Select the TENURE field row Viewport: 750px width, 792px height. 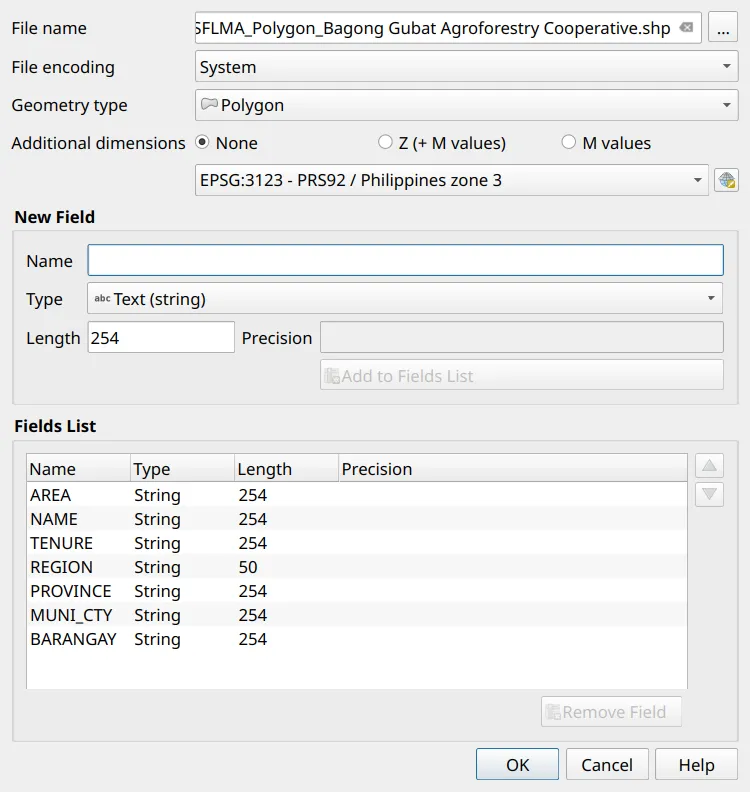point(357,543)
